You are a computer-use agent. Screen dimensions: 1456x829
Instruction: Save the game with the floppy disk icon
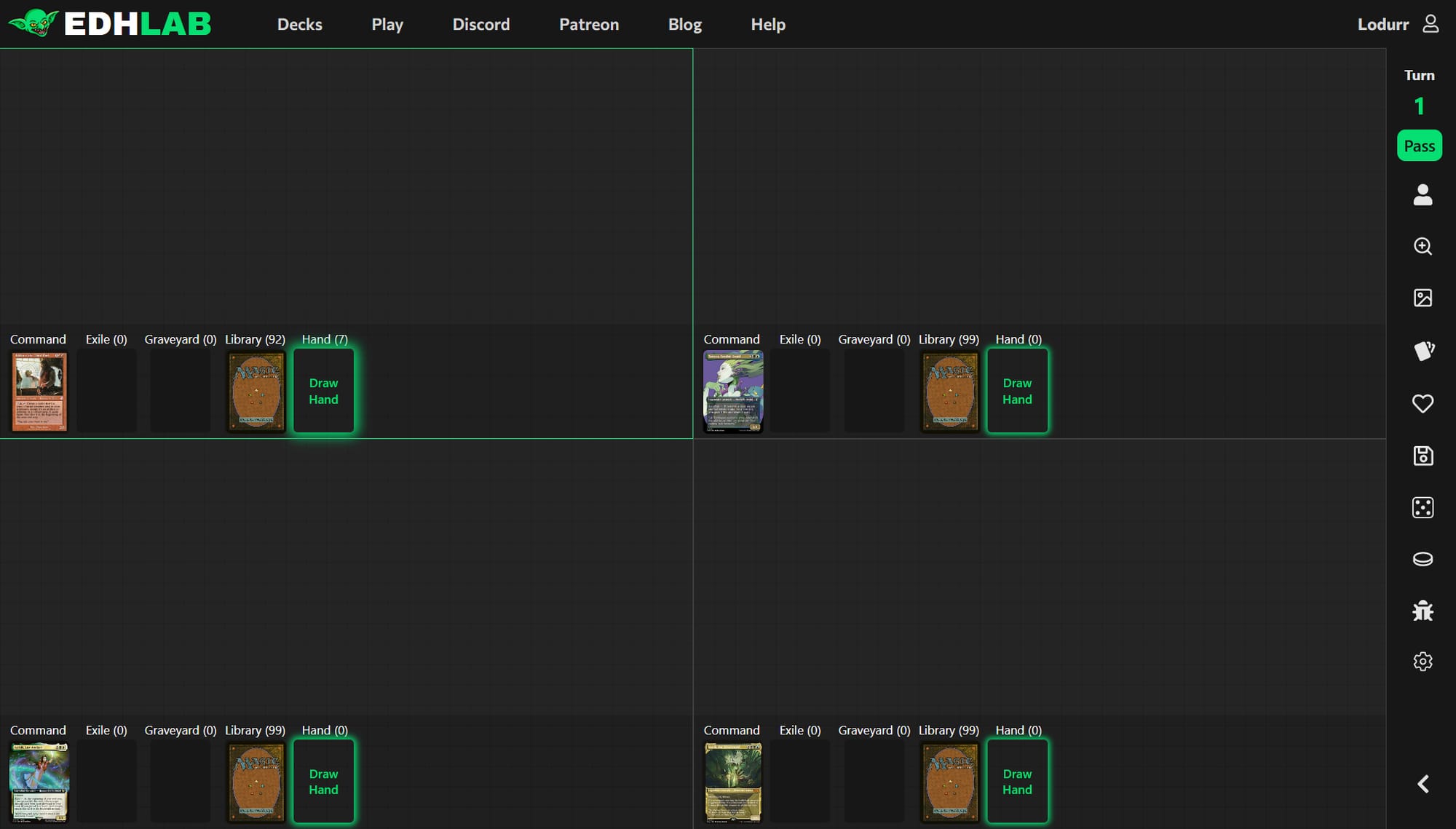pyautogui.click(x=1423, y=456)
